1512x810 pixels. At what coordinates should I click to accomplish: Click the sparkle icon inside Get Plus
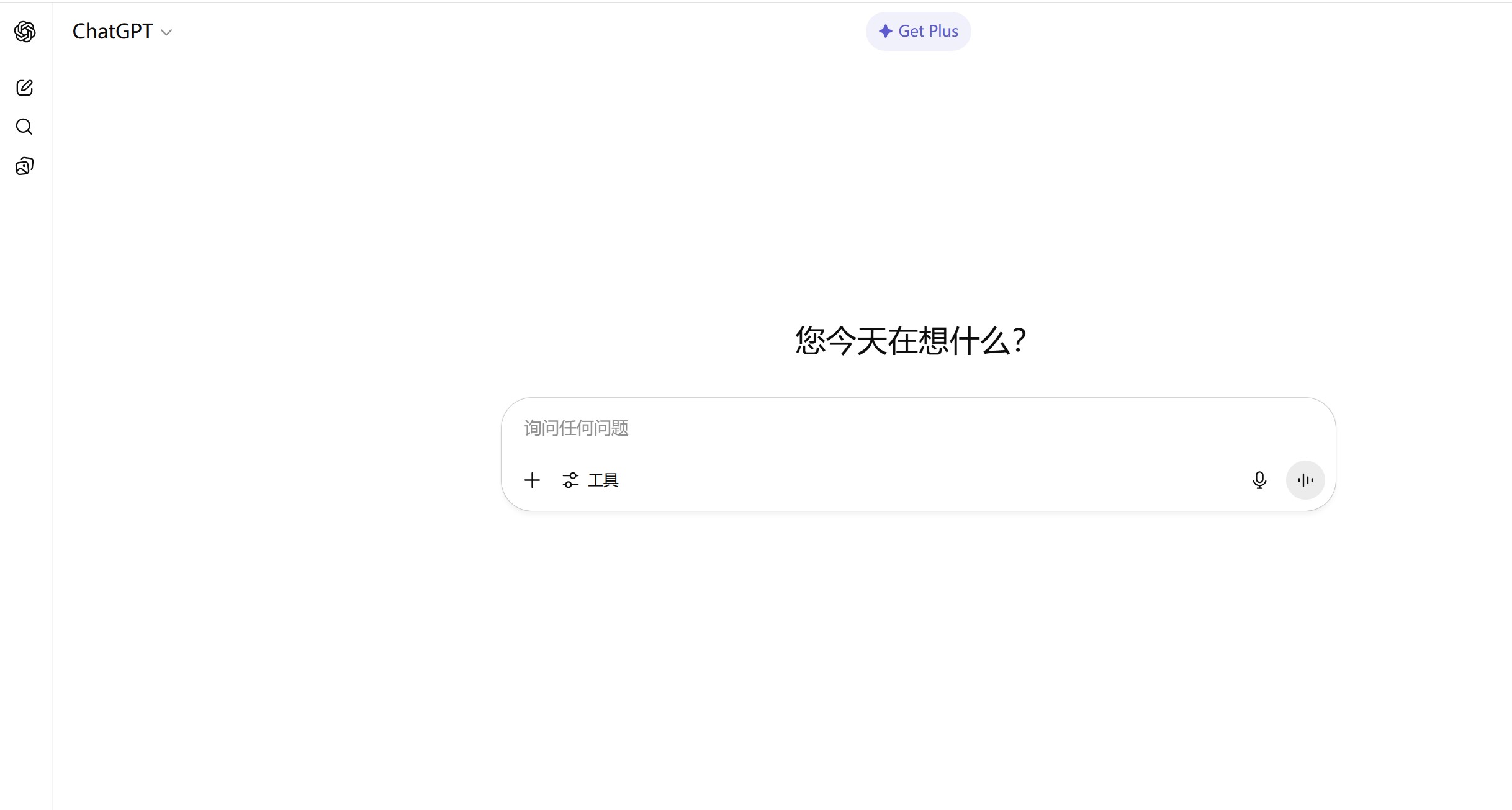[x=885, y=30]
